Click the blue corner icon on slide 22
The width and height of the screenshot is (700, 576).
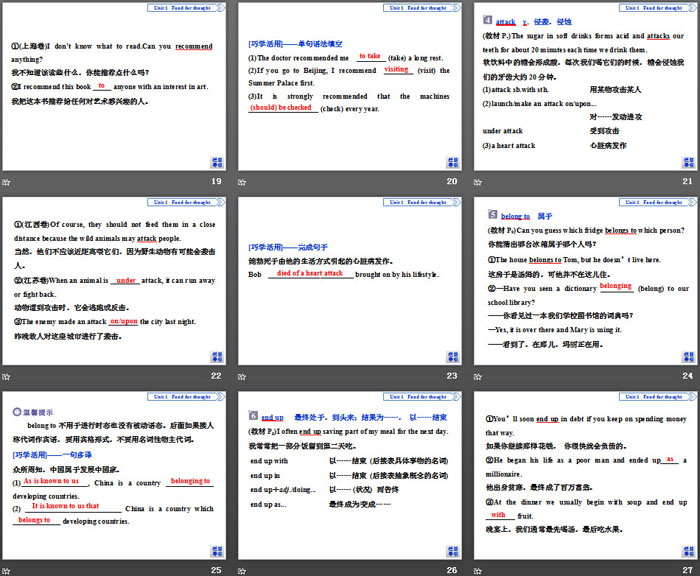(x=217, y=357)
